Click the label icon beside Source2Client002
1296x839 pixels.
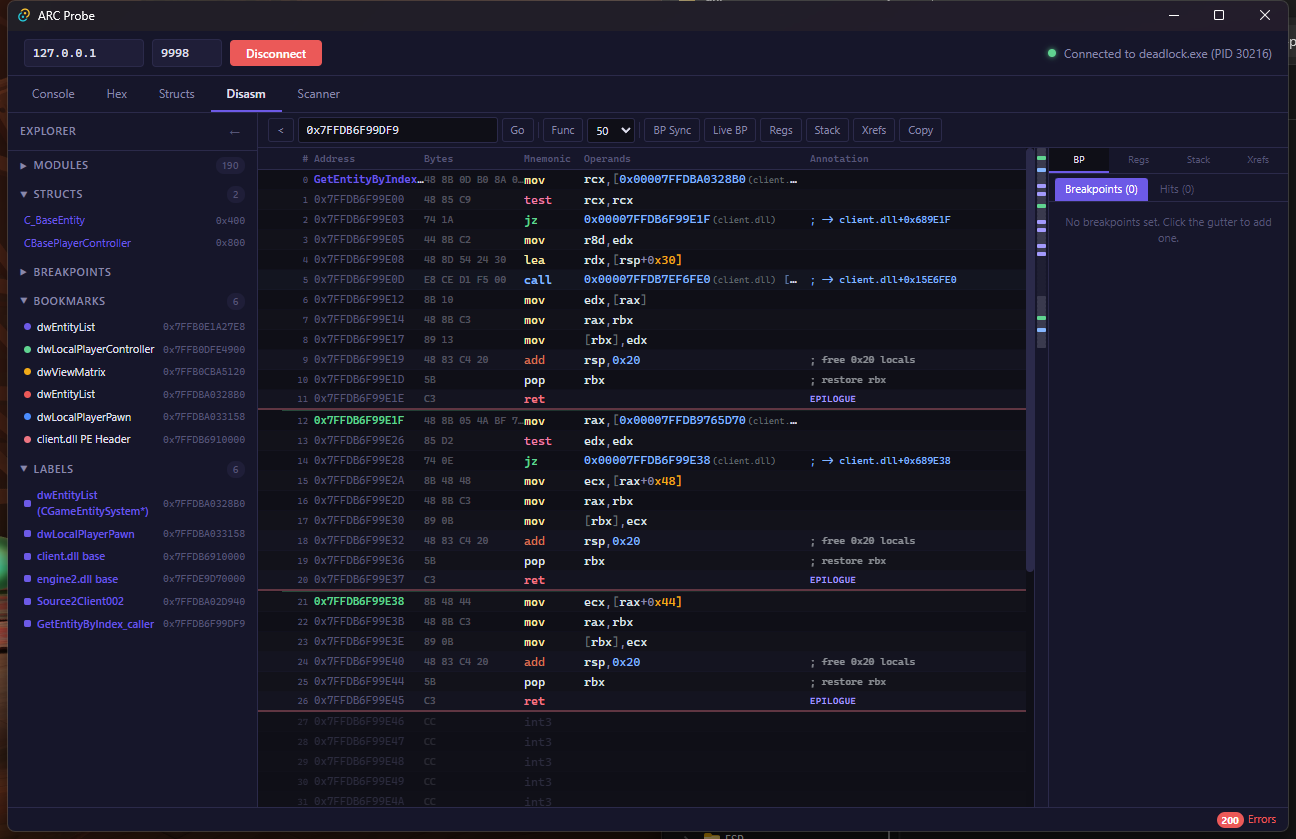tap(27, 601)
